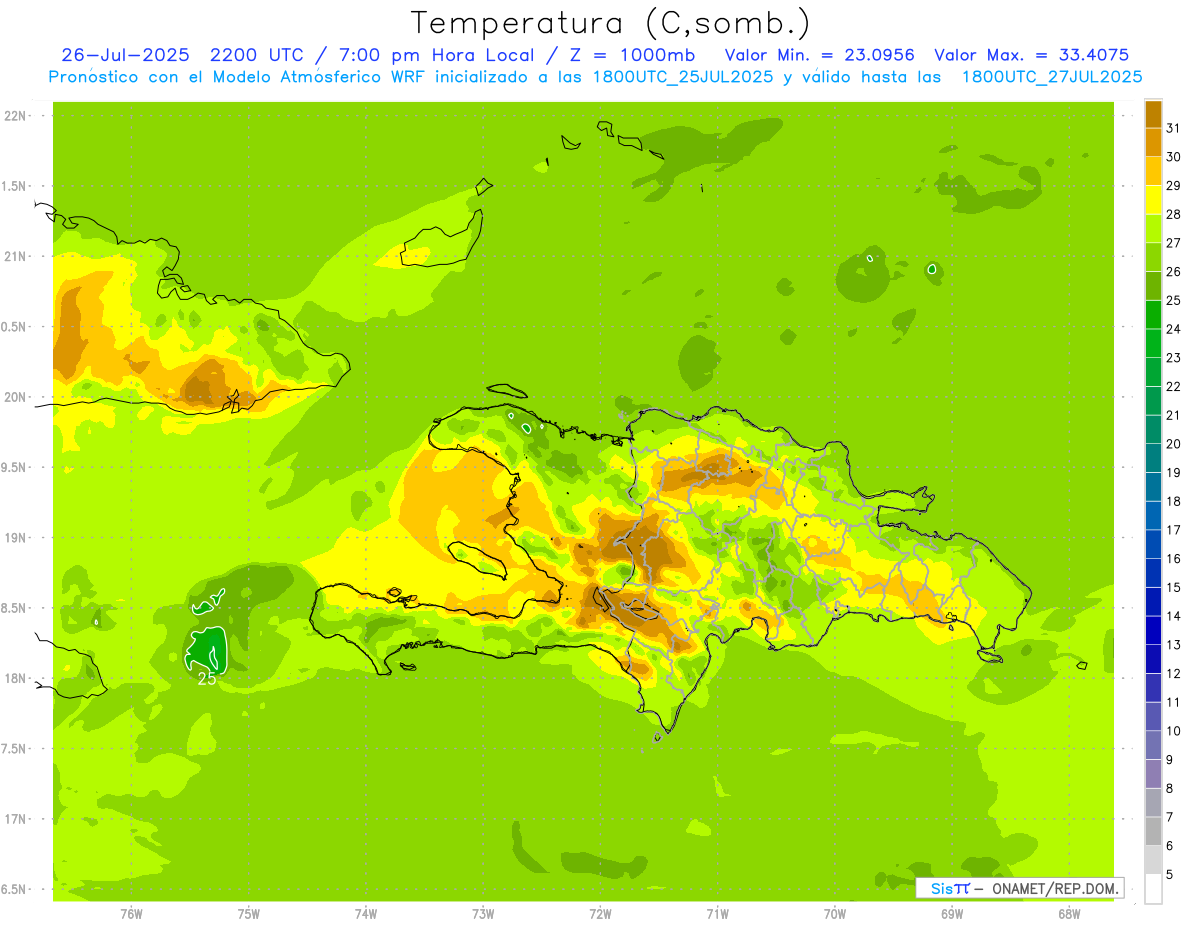Click the '71W' longitude axis label
The height and width of the screenshot is (927, 1200).
(x=717, y=913)
